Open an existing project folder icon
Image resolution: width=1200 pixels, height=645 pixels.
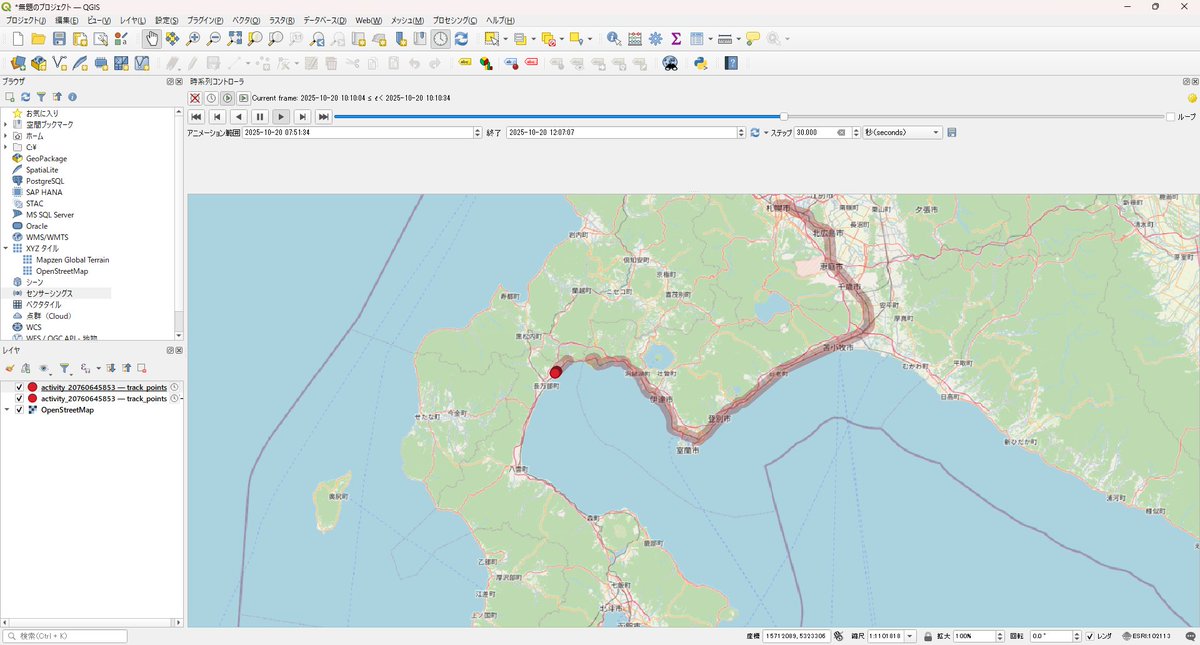(38, 39)
